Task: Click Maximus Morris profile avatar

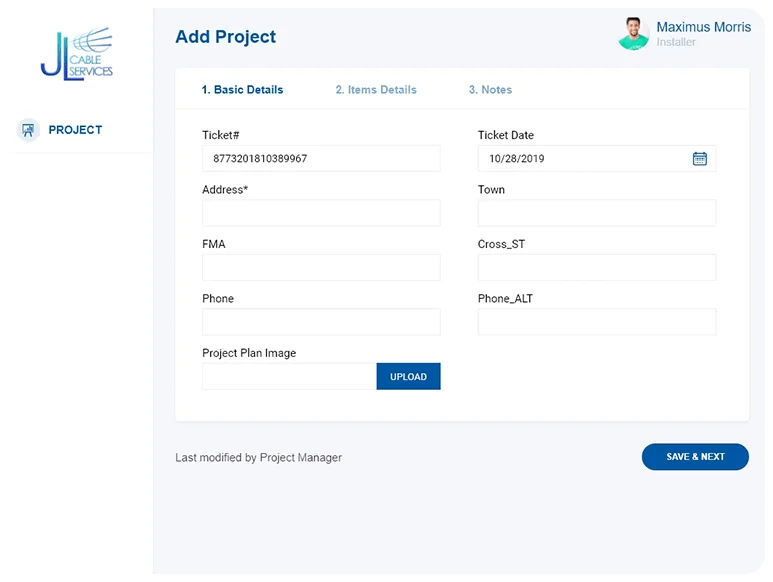Action: point(634,34)
